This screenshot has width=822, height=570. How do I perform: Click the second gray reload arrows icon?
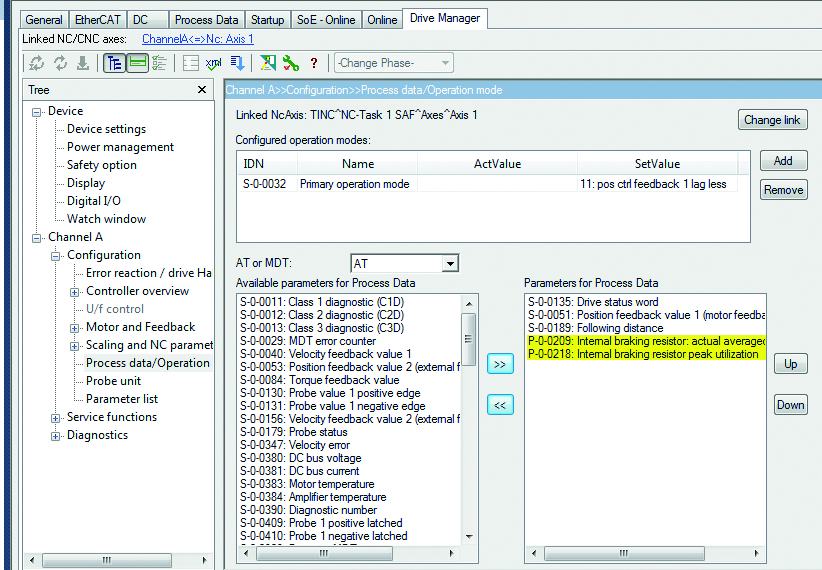(60, 63)
